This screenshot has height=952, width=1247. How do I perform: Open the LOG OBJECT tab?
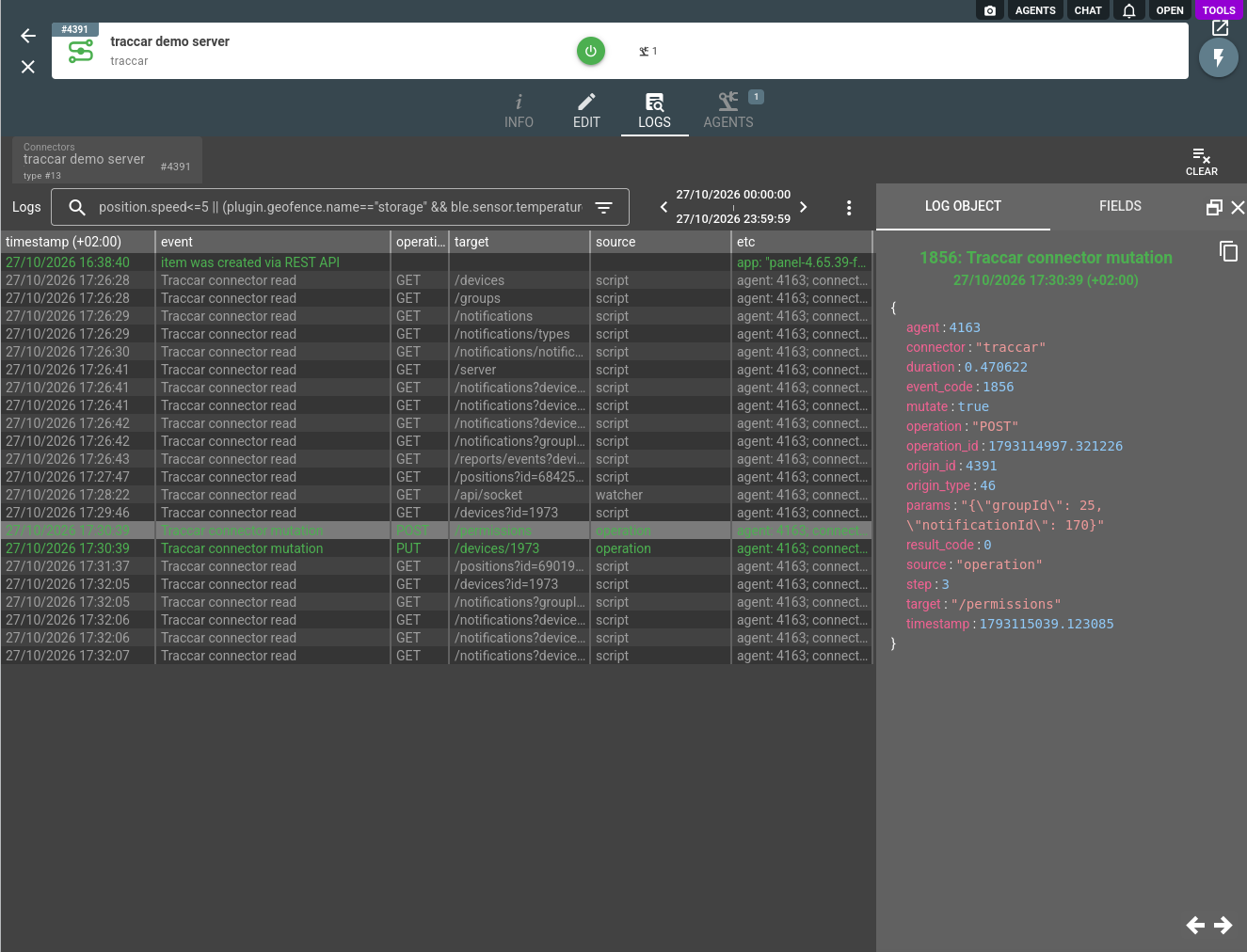click(963, 206)
